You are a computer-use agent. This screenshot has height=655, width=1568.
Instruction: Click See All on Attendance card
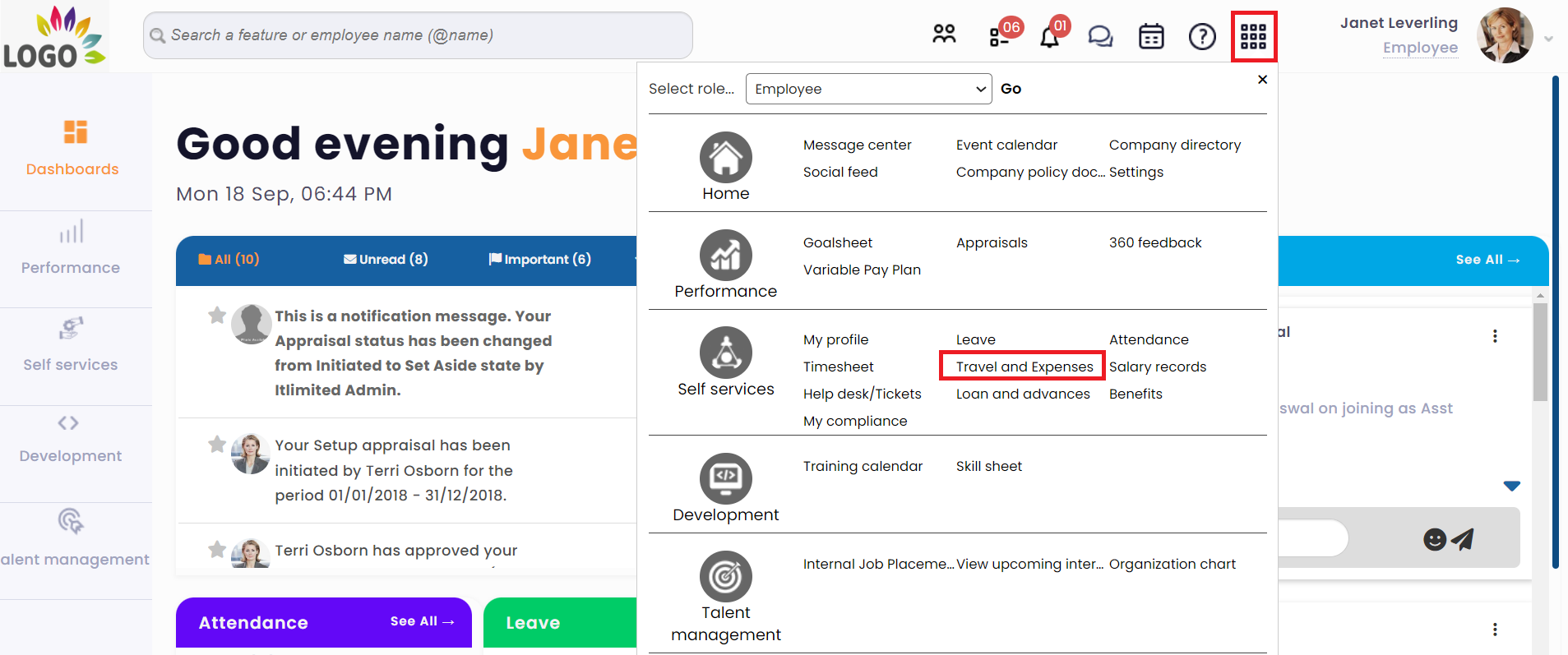422,621
